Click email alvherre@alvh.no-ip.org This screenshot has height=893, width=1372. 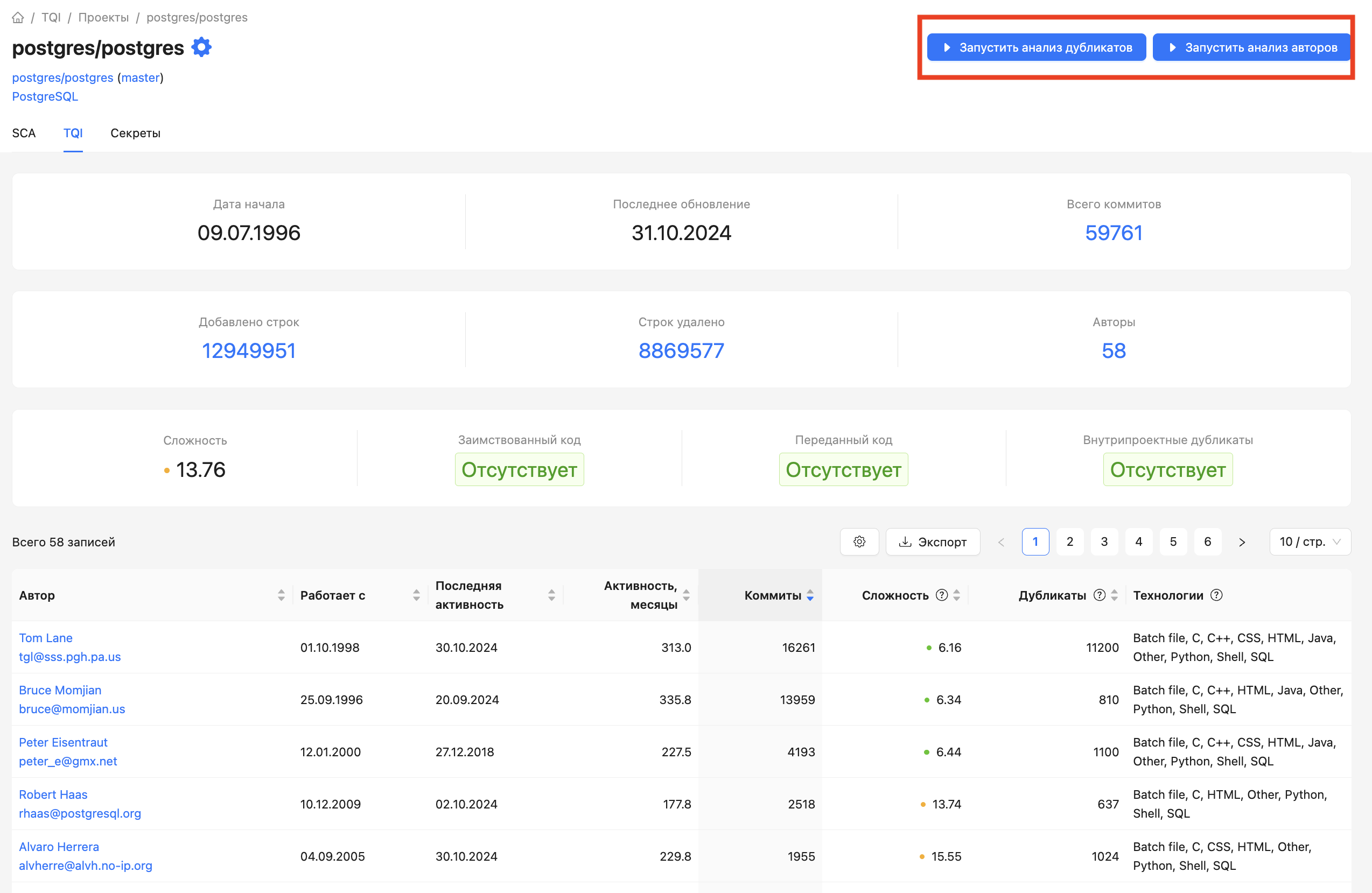click(x=86, y=866)
